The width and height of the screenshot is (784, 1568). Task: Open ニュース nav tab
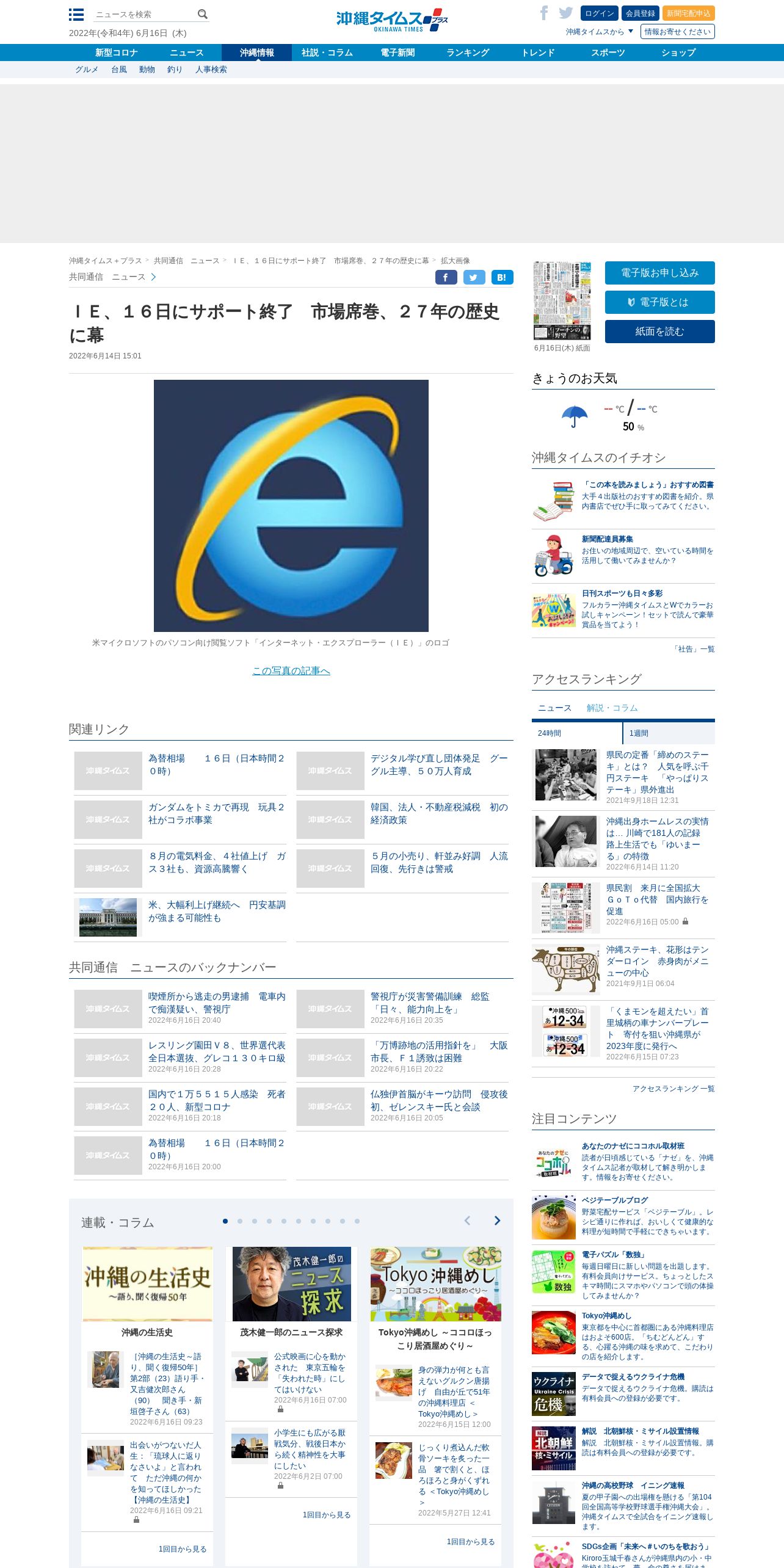point(187,53)
